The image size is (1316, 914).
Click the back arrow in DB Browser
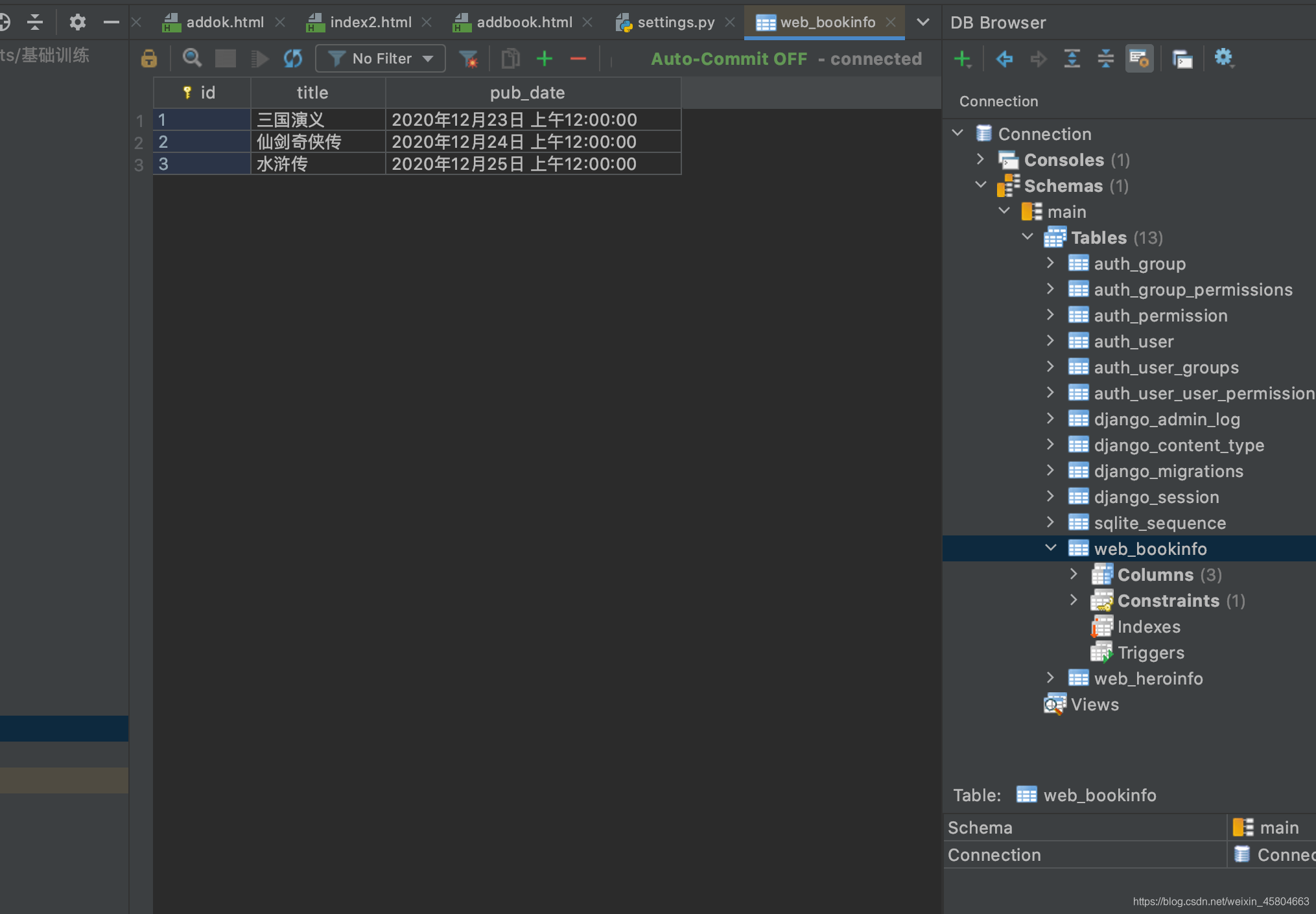(x=1004, y=59)
